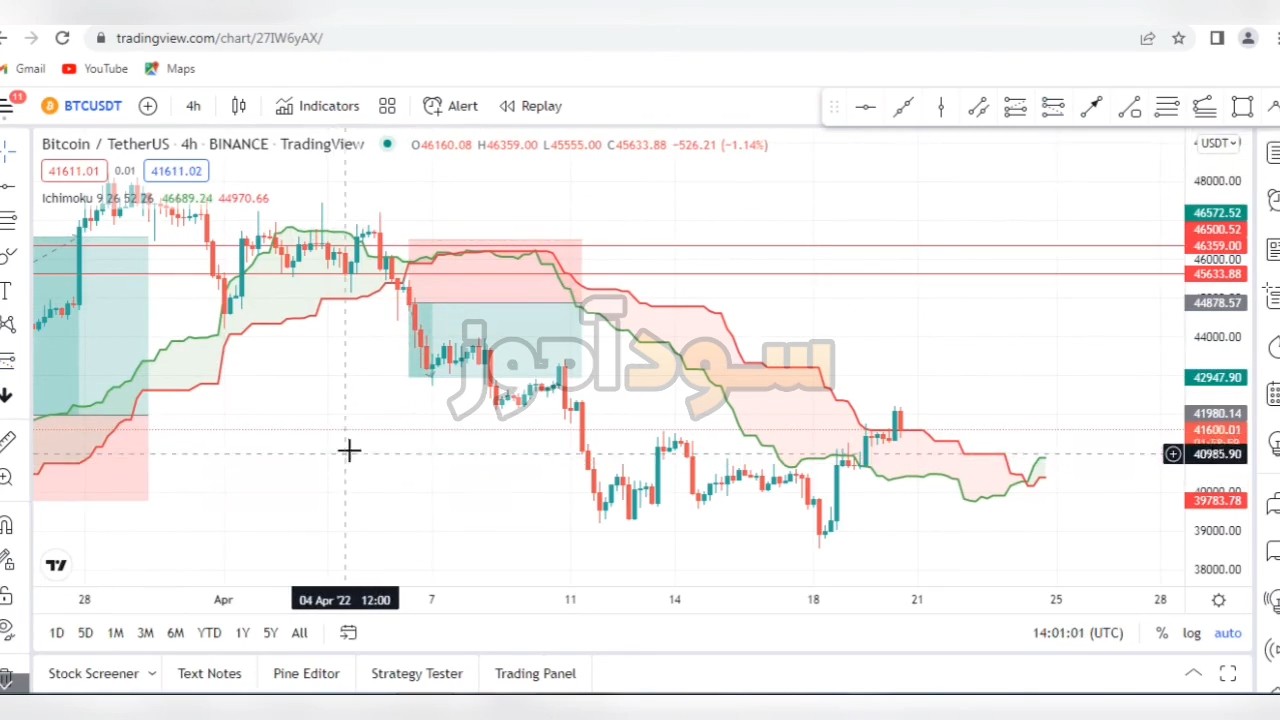Select the All time range
The width and height of the screenshot is (1280, 720).
coord(299,633)
